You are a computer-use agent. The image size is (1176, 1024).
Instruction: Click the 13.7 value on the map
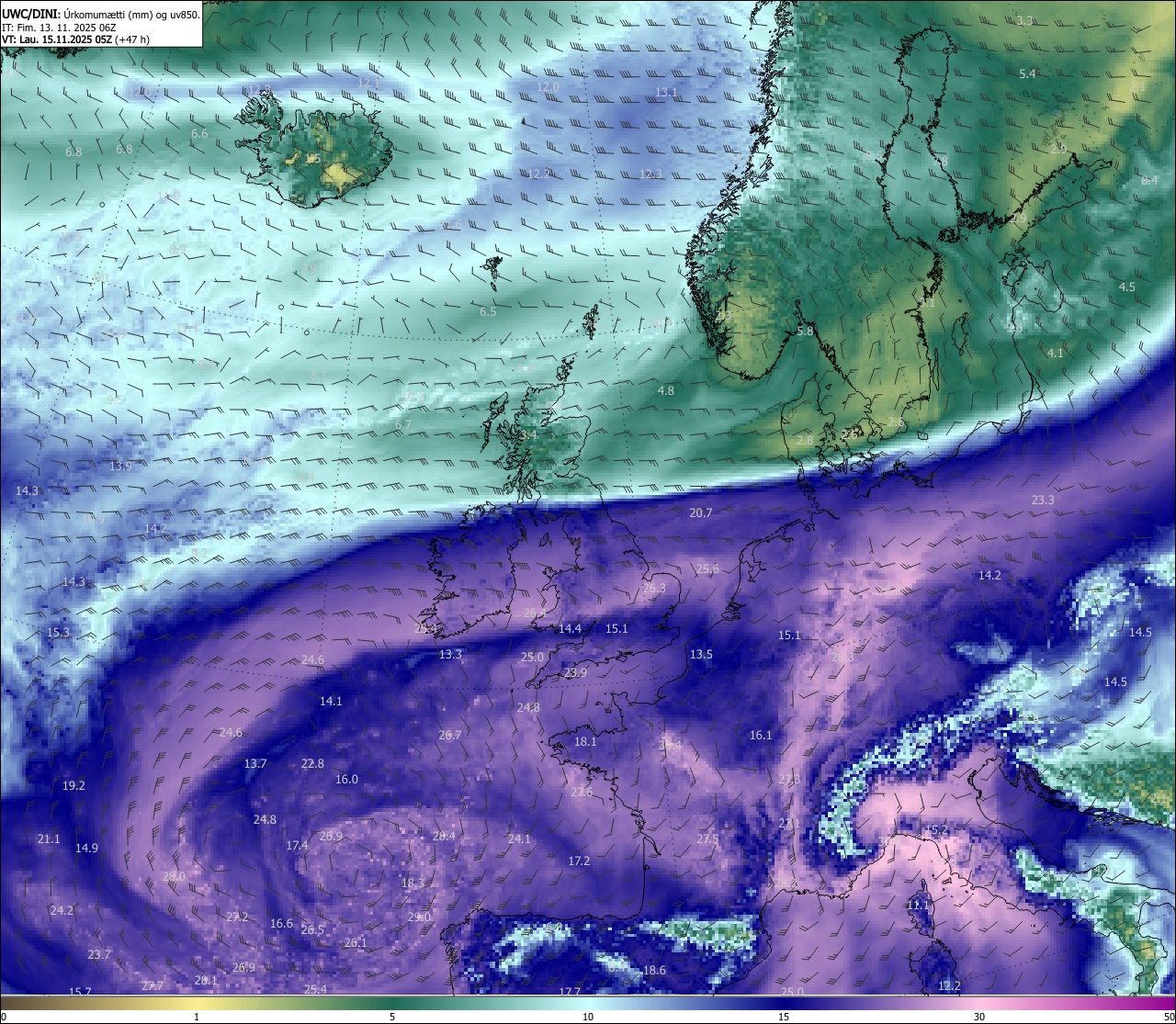click(255, 763)
